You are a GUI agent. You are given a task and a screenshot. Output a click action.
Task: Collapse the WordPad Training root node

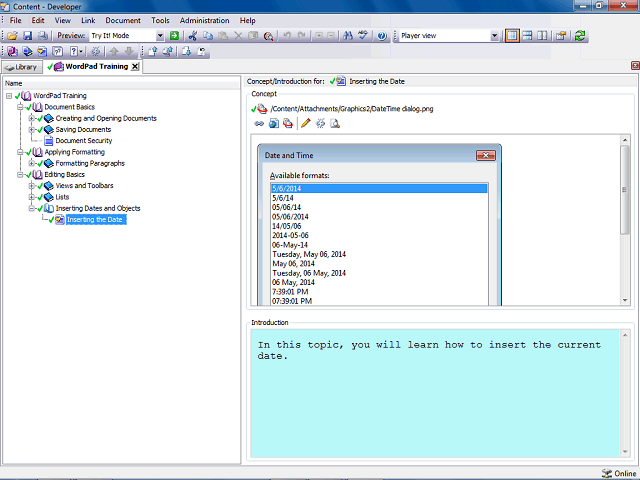[x=9, y=96]
